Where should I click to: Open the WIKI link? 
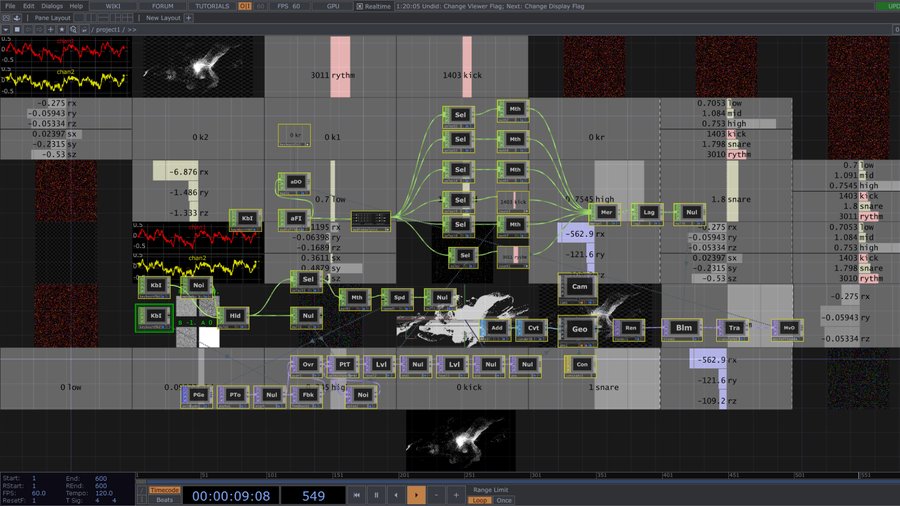(112, 6)
